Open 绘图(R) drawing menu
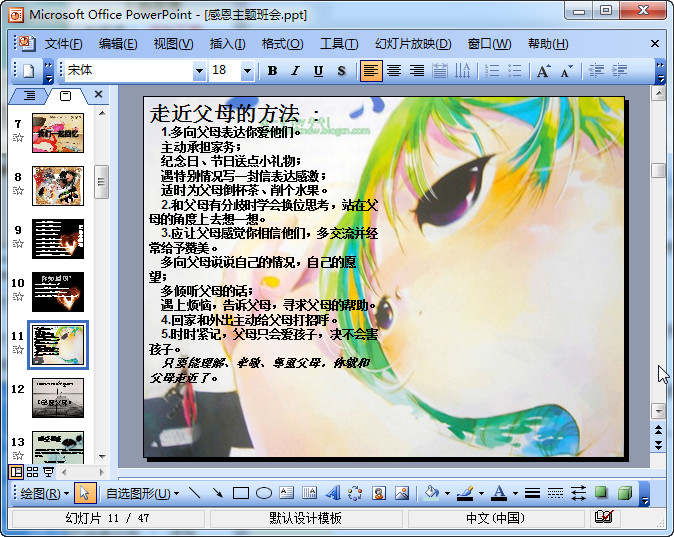 coord(44,494)
